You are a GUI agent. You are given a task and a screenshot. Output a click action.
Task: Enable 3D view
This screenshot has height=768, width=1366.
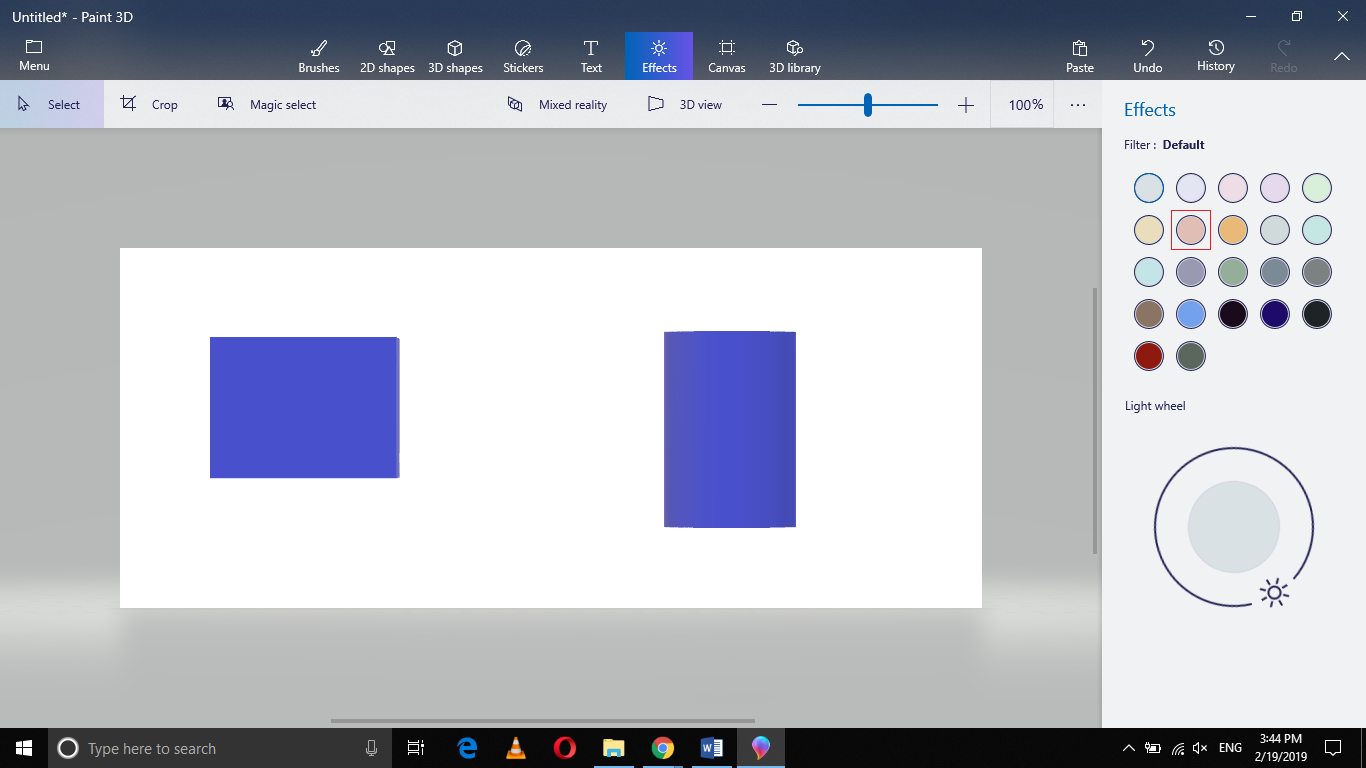coord(685,104)
